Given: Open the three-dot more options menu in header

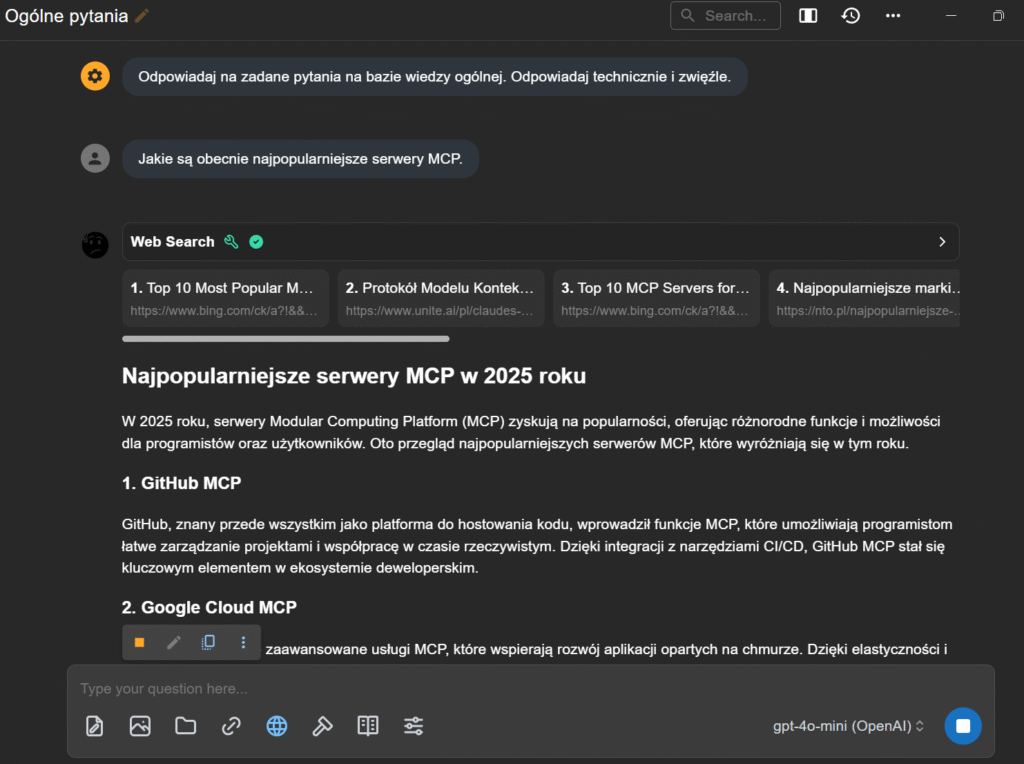Looking at the screenshot, I should click(893, 16).
